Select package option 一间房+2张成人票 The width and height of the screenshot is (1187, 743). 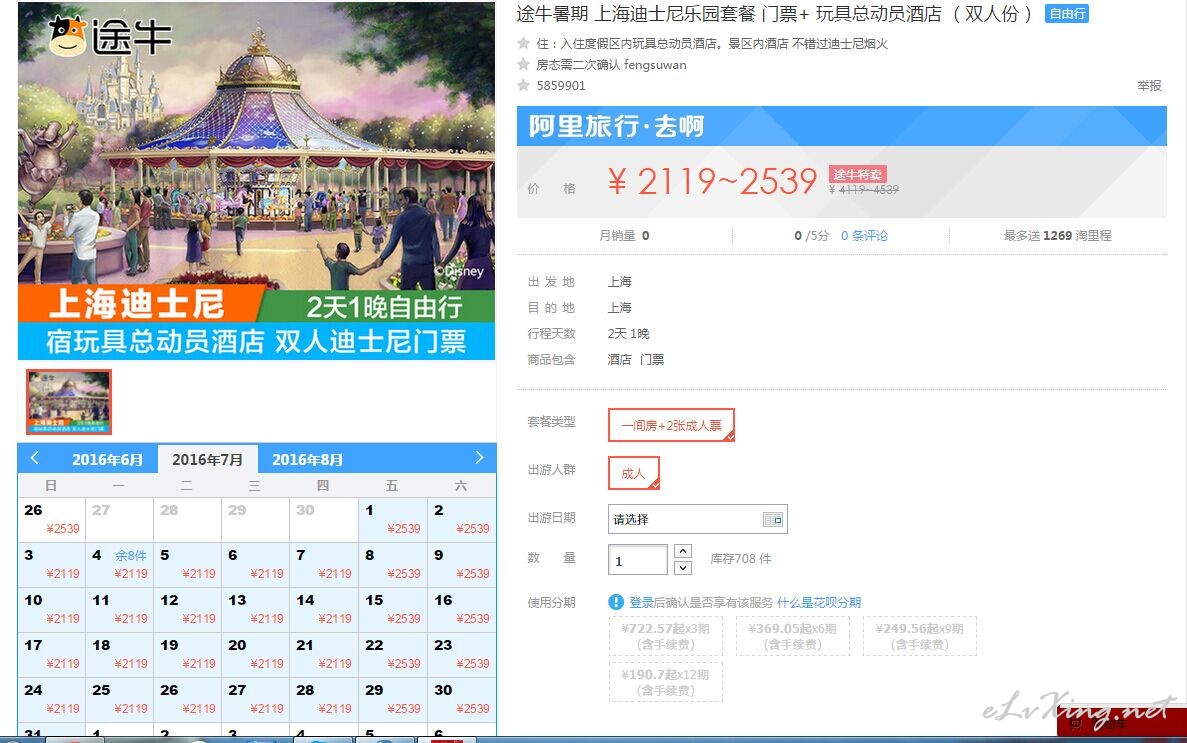(671, 425)
